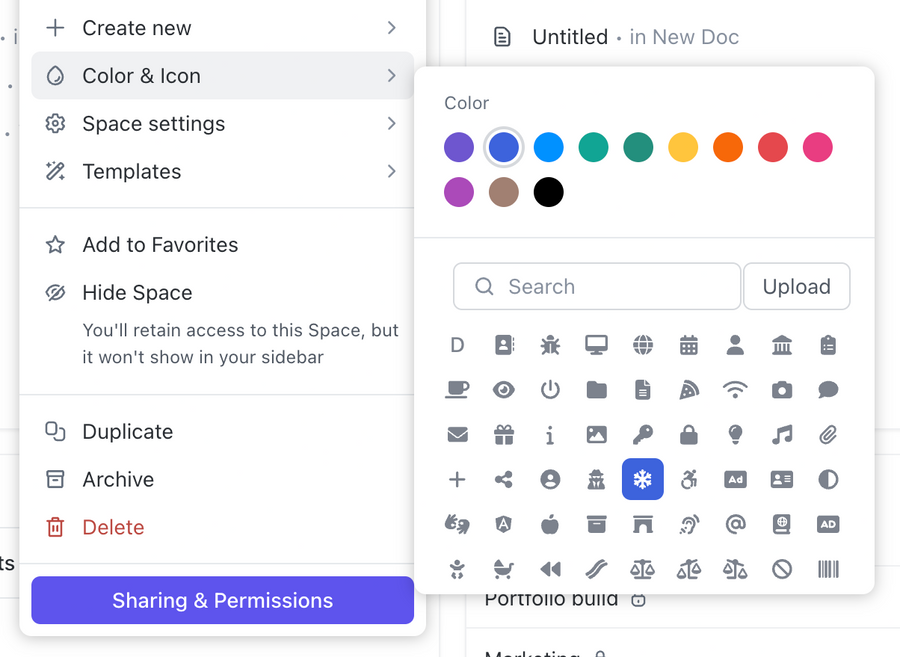Pick the music note icon
Image resolution: width=900 pixels, height=657 pixels.
click(782, 434)
